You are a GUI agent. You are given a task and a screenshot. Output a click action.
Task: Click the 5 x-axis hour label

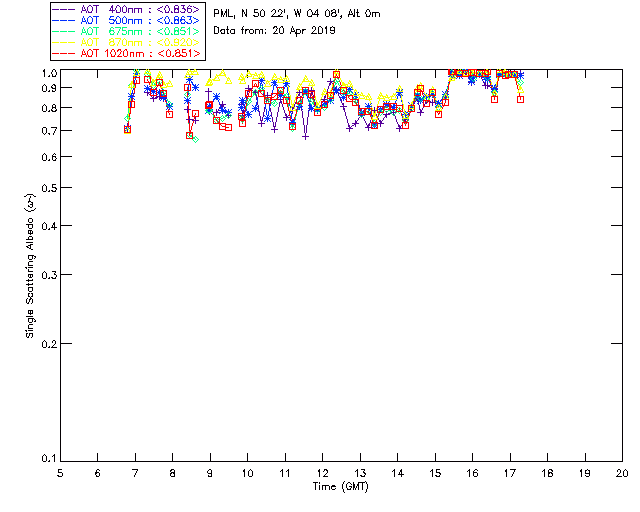60,473
